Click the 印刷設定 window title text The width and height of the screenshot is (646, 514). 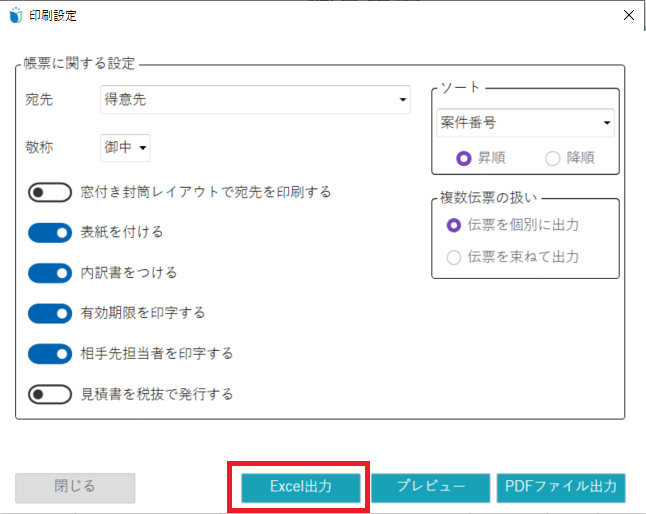[x=53, y=16]
